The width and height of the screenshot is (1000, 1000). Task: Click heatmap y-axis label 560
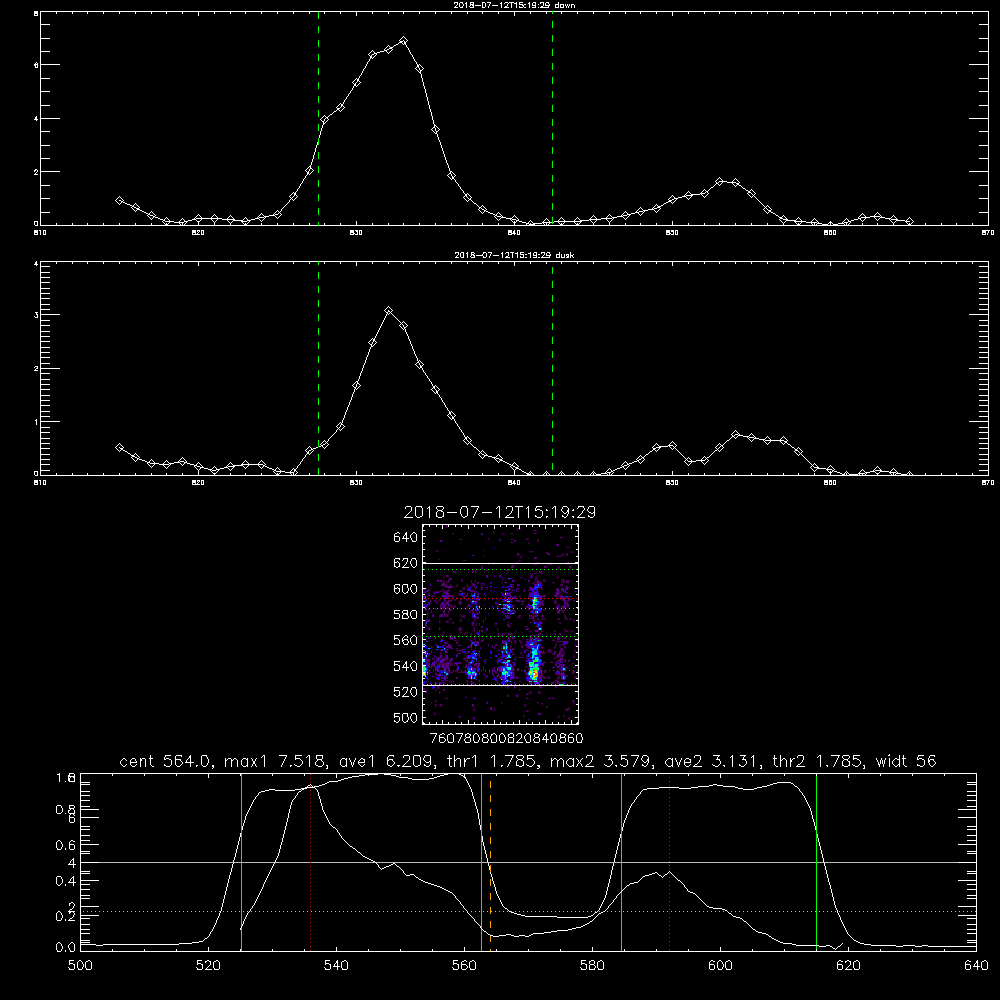click(405, 640)
